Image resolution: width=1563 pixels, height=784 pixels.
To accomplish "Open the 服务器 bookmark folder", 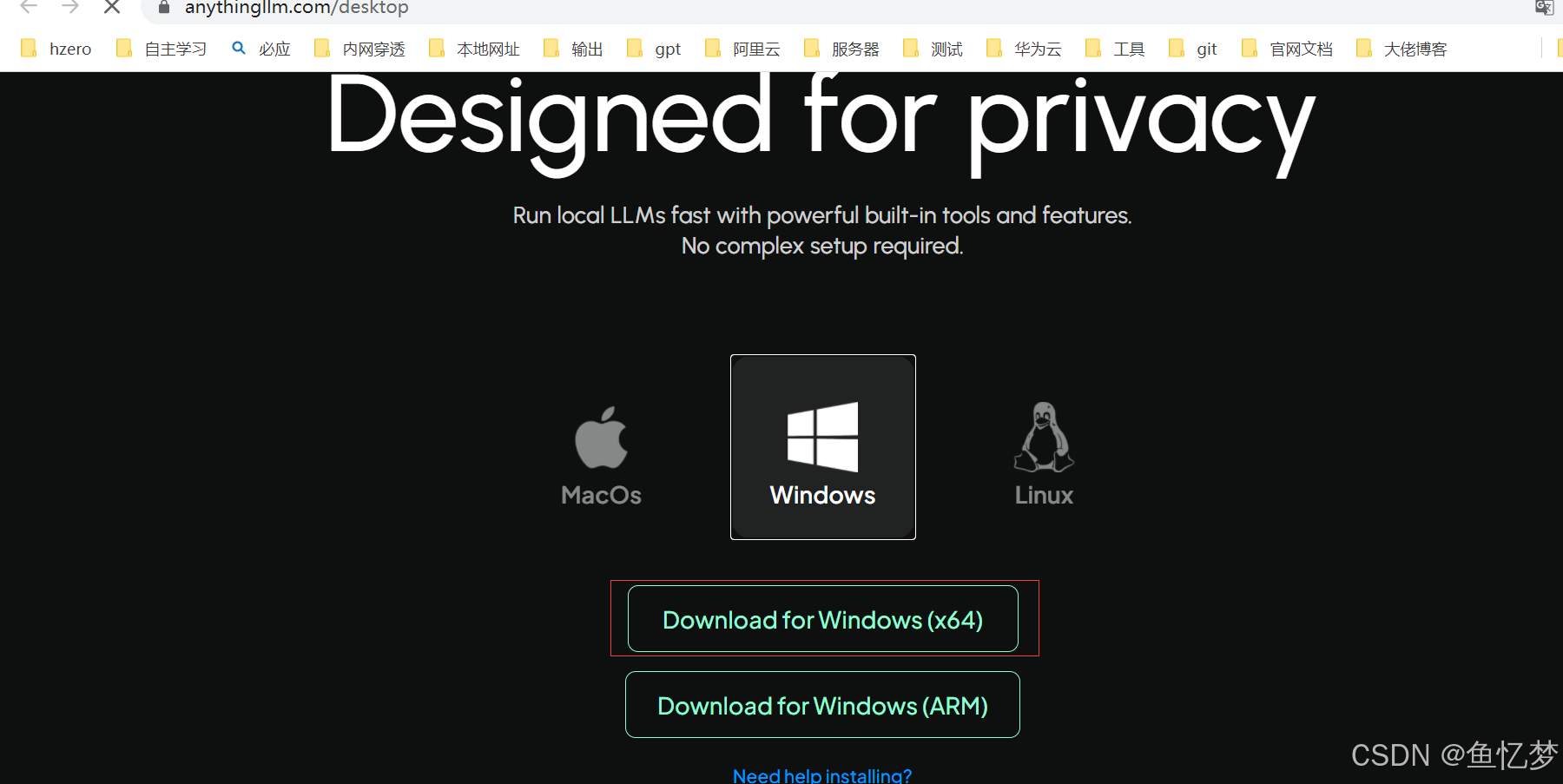I will point(842,49).
